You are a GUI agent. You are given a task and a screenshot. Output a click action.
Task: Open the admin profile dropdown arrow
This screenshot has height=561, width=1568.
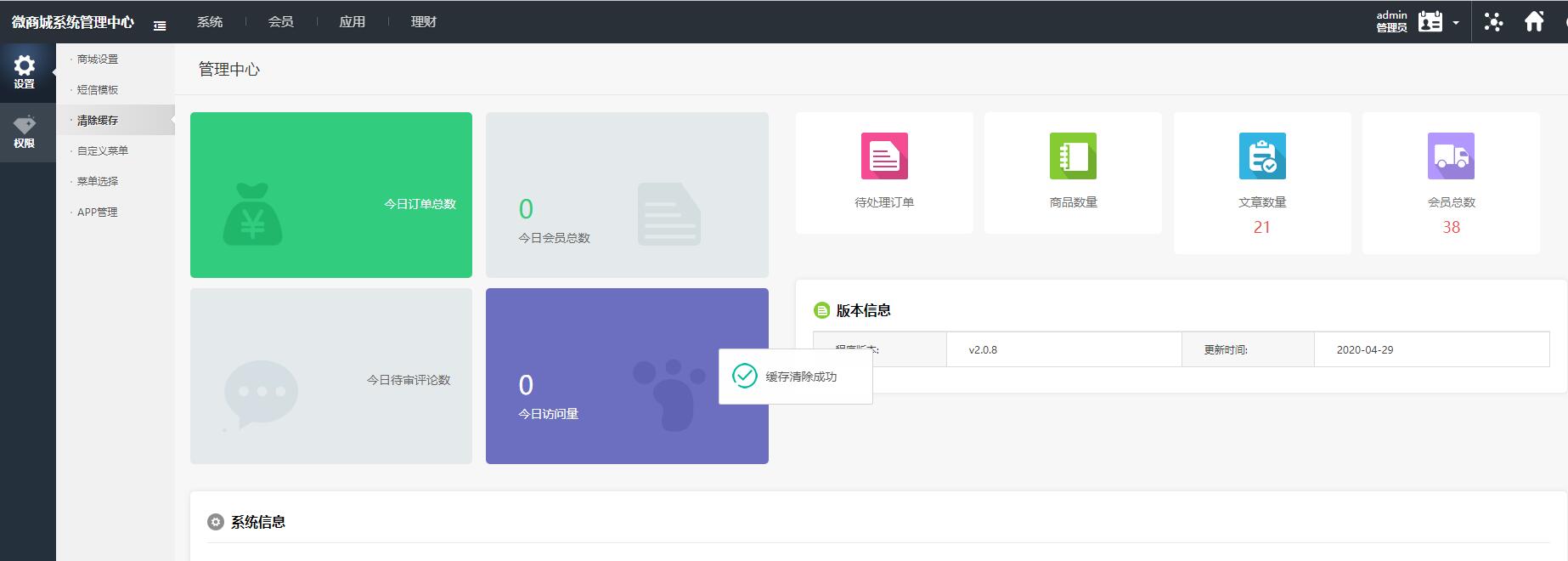coord(1456,23)
